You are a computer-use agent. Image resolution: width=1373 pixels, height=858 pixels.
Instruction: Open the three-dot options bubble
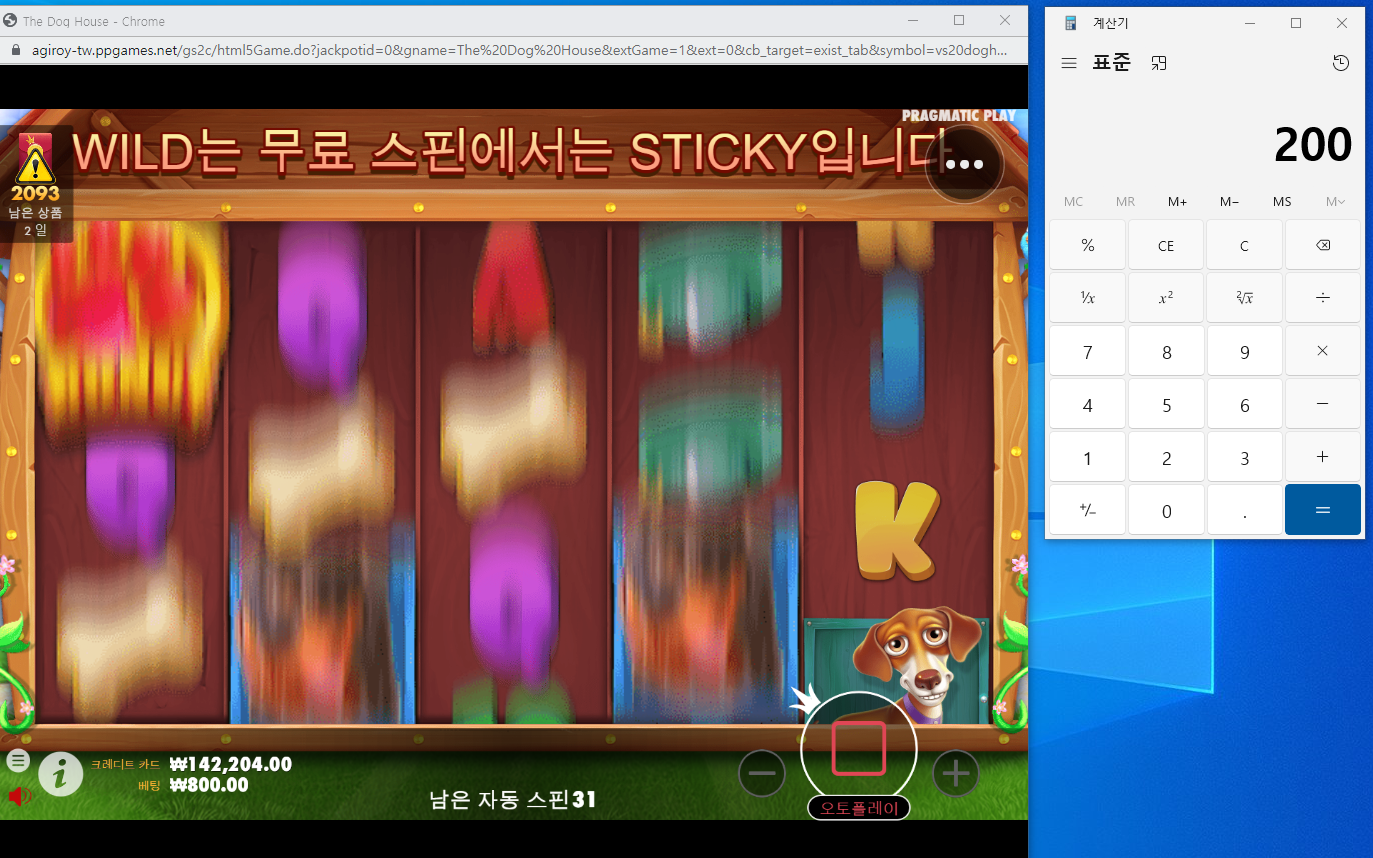(964, 165)
